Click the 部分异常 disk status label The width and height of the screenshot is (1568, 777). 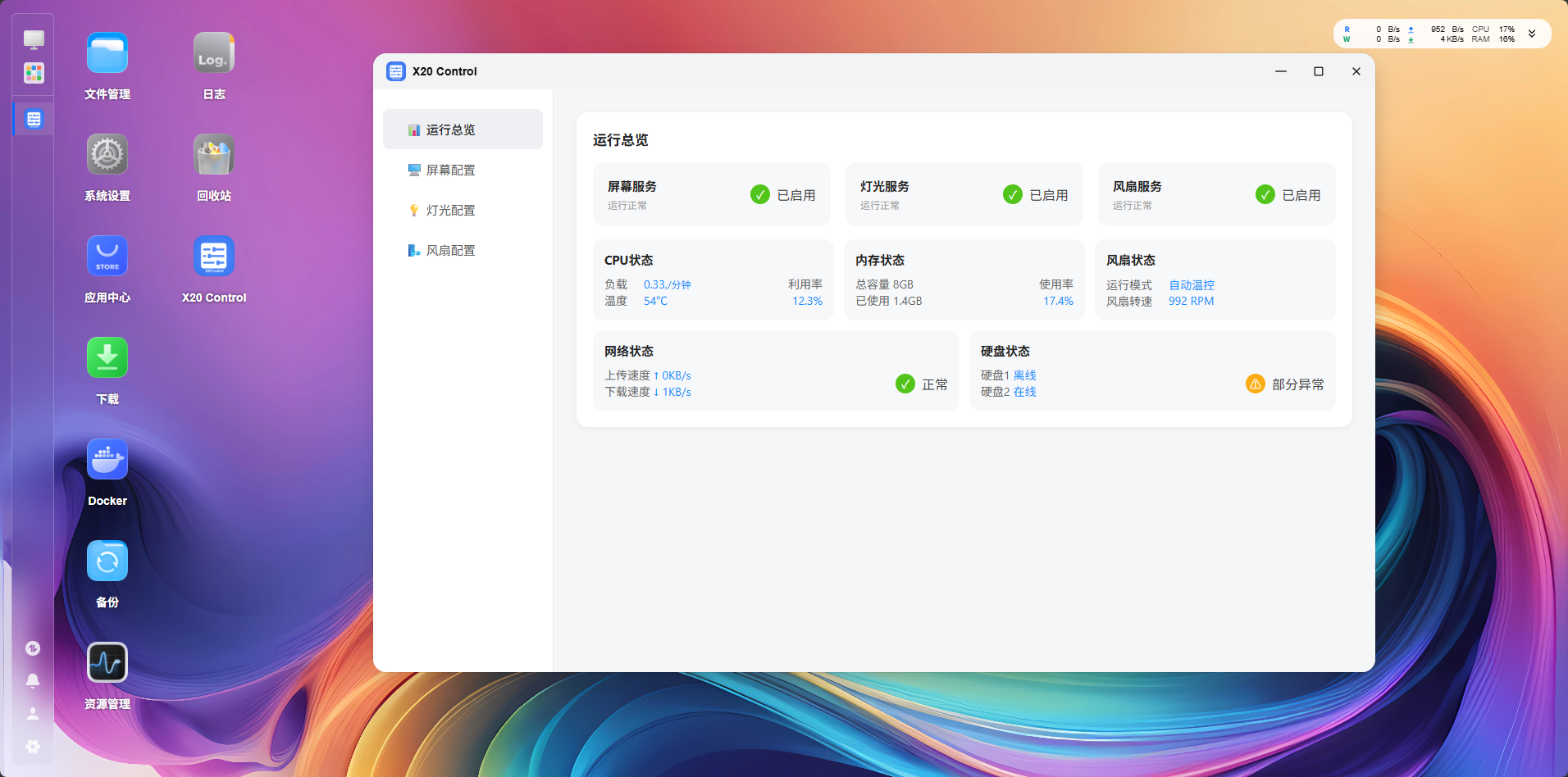click(1298, 384)
